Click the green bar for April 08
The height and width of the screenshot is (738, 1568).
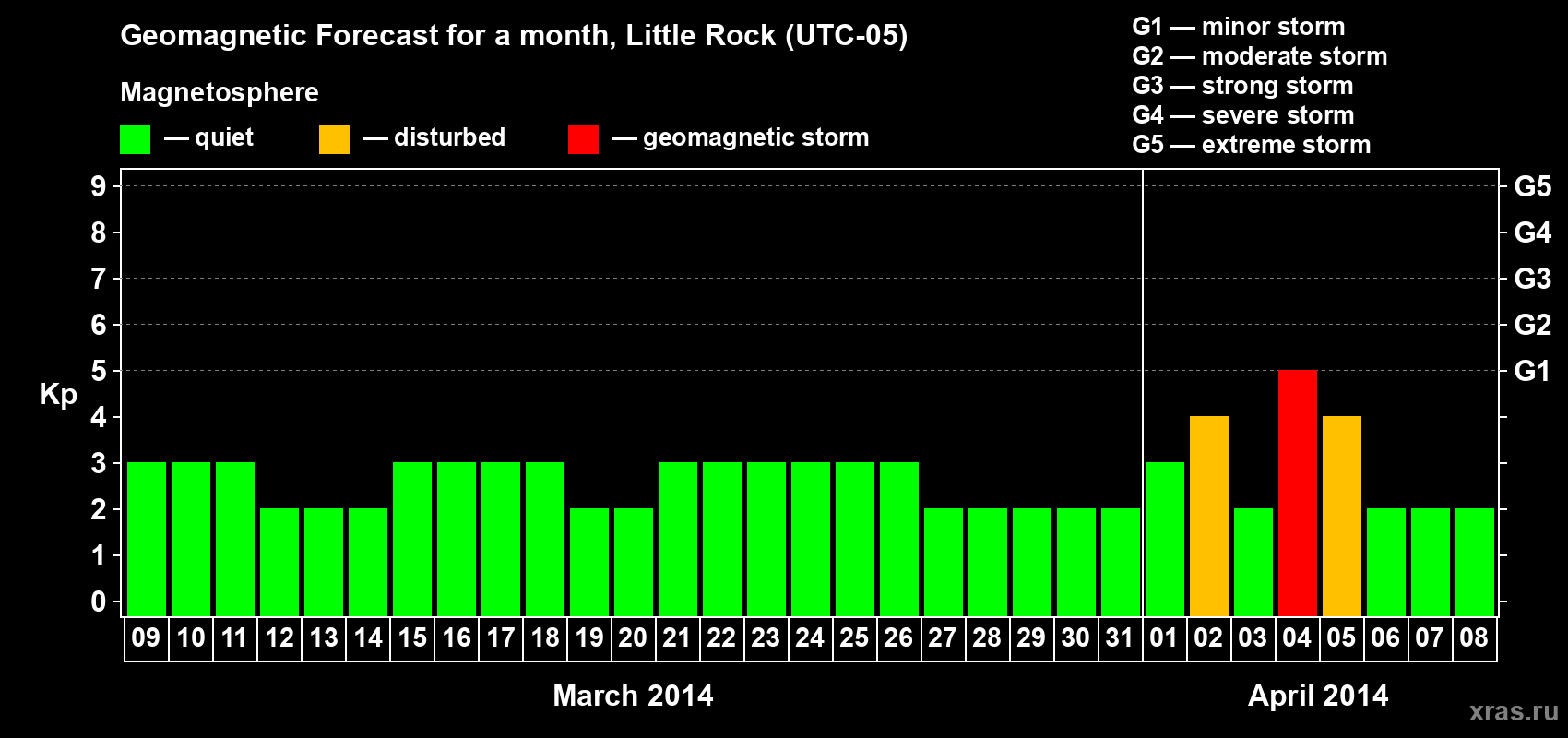click(x=1474, y=562)
